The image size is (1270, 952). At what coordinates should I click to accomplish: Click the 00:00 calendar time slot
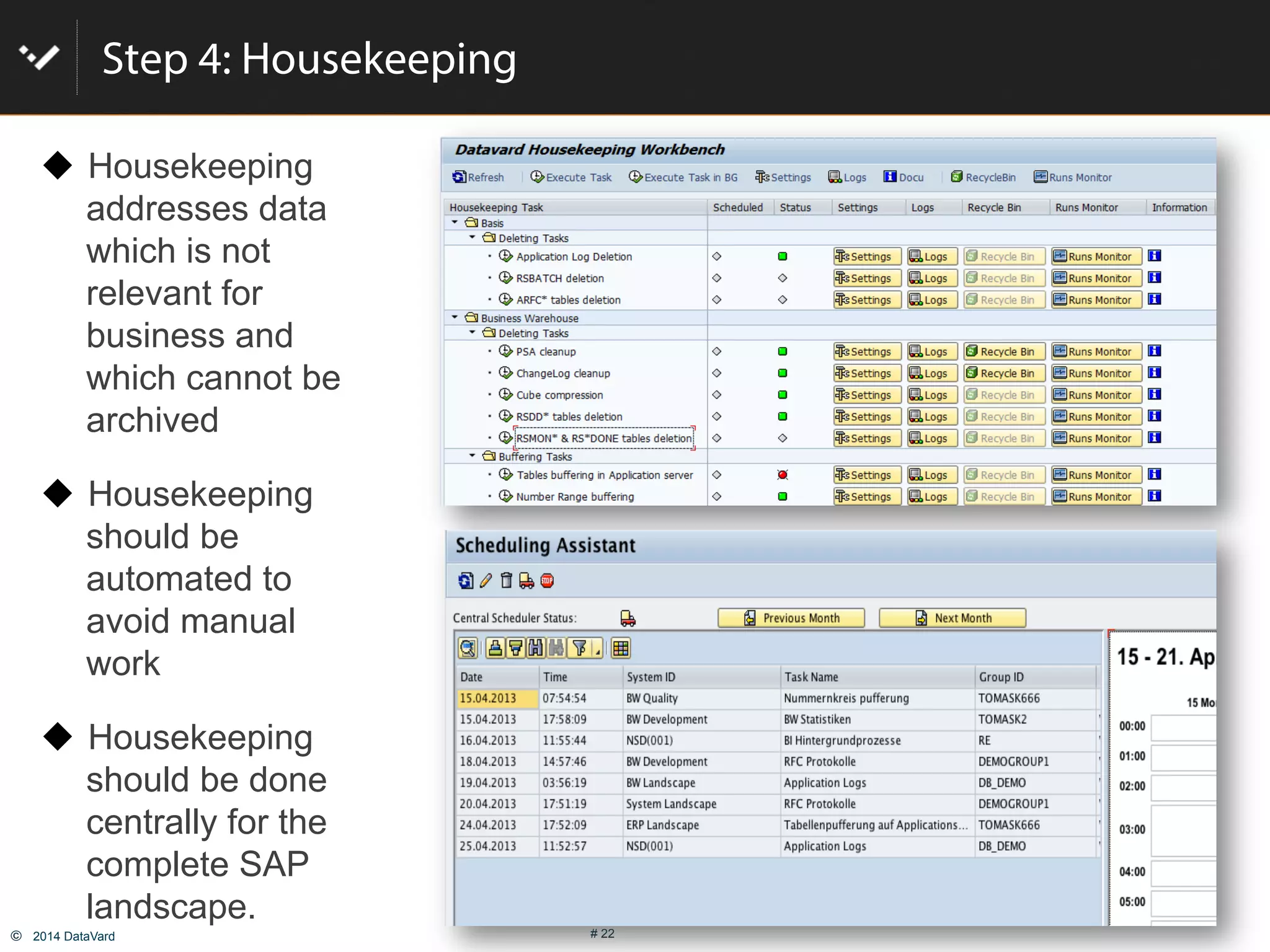(x=1183, y=728)
